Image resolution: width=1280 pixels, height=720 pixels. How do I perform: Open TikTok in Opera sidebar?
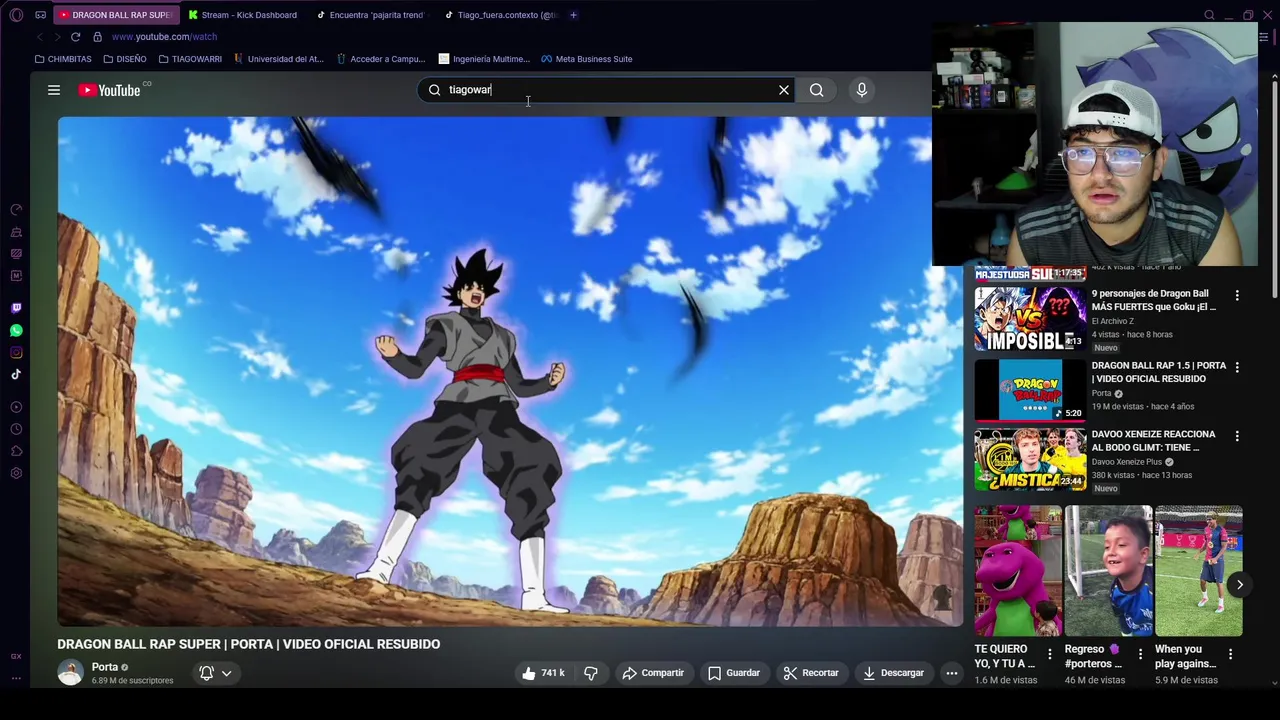click(x=16, y=374)
